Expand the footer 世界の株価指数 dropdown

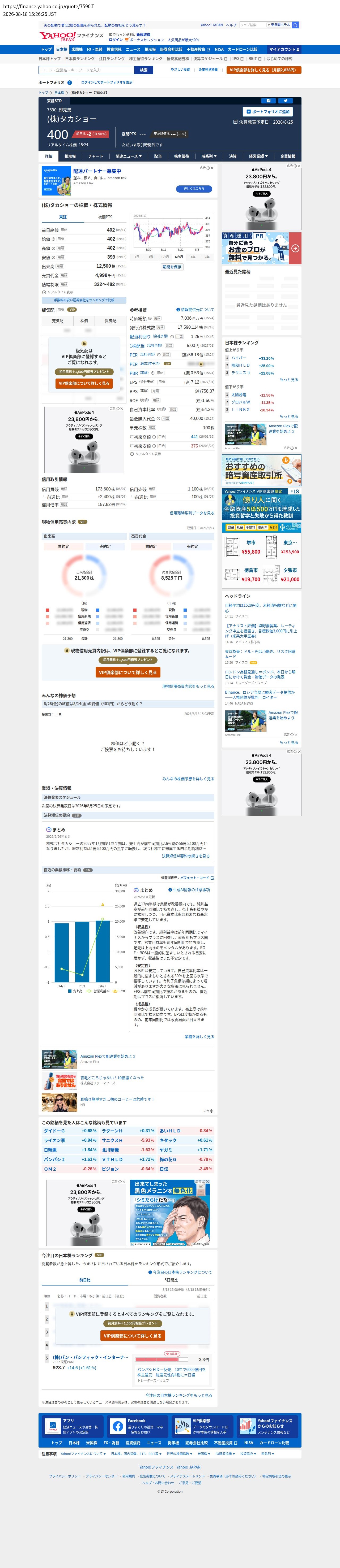point(180,1454)
